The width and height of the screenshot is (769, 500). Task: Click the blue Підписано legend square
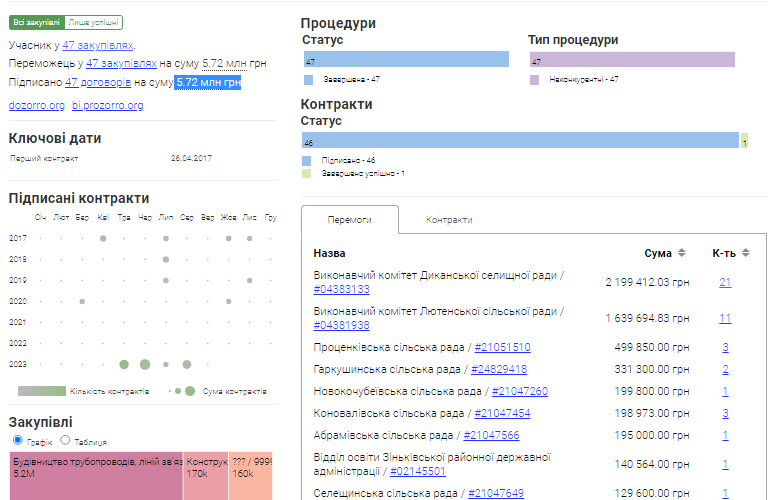[x=309, y=159]
